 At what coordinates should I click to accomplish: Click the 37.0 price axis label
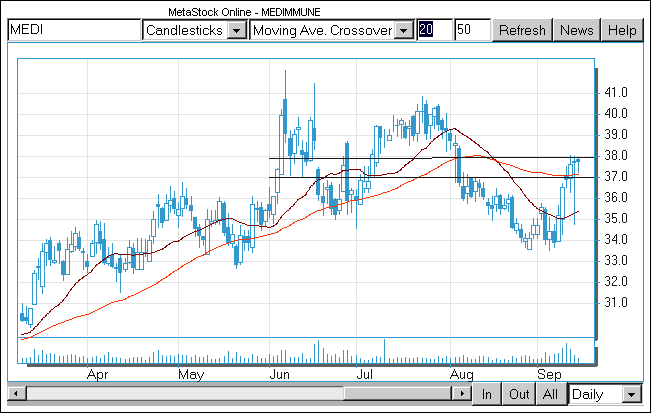tap(616, 177)
